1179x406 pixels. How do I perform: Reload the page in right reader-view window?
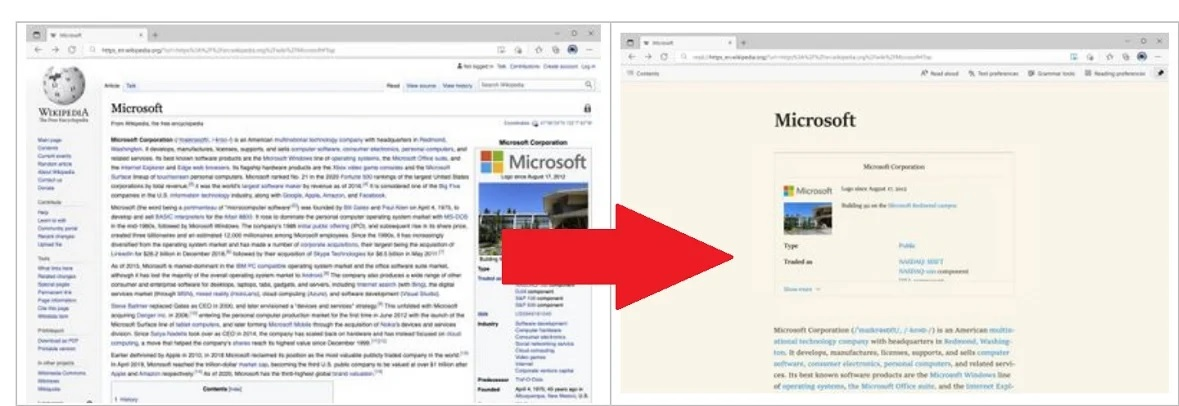tap(665, 56)
